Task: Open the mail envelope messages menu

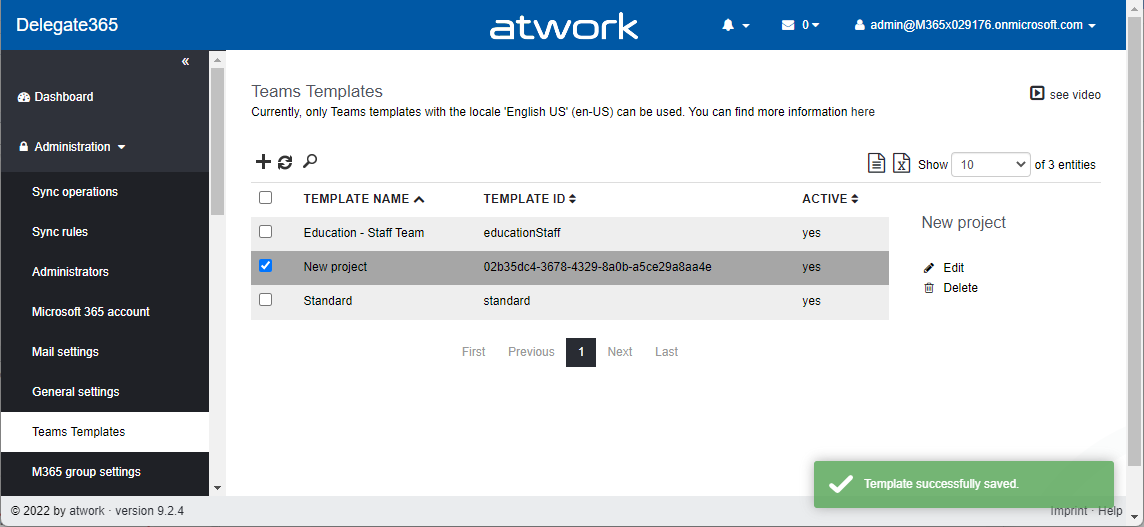Action: [800, 25]
